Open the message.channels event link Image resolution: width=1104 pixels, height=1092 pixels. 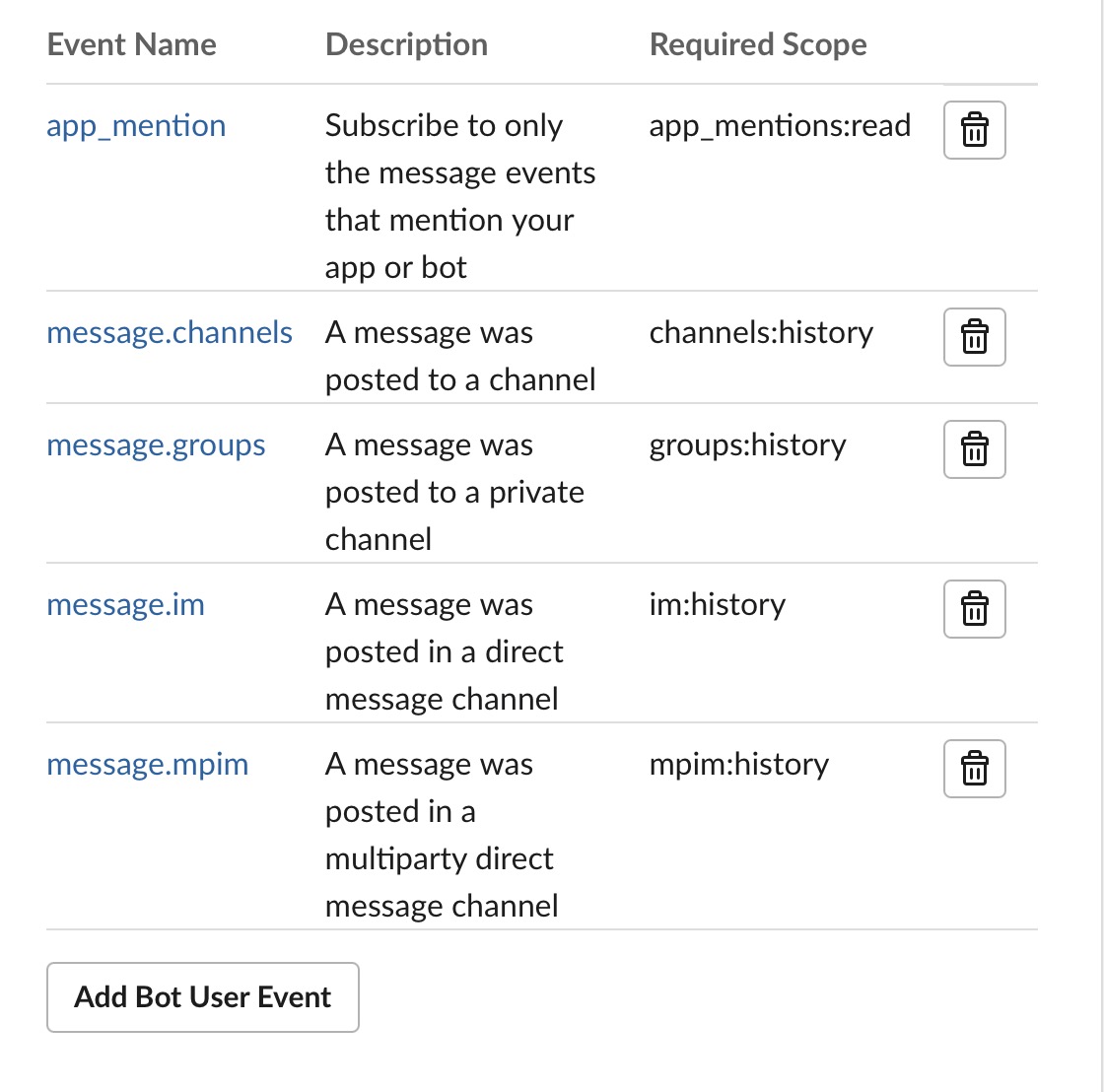tap(170, 333)
